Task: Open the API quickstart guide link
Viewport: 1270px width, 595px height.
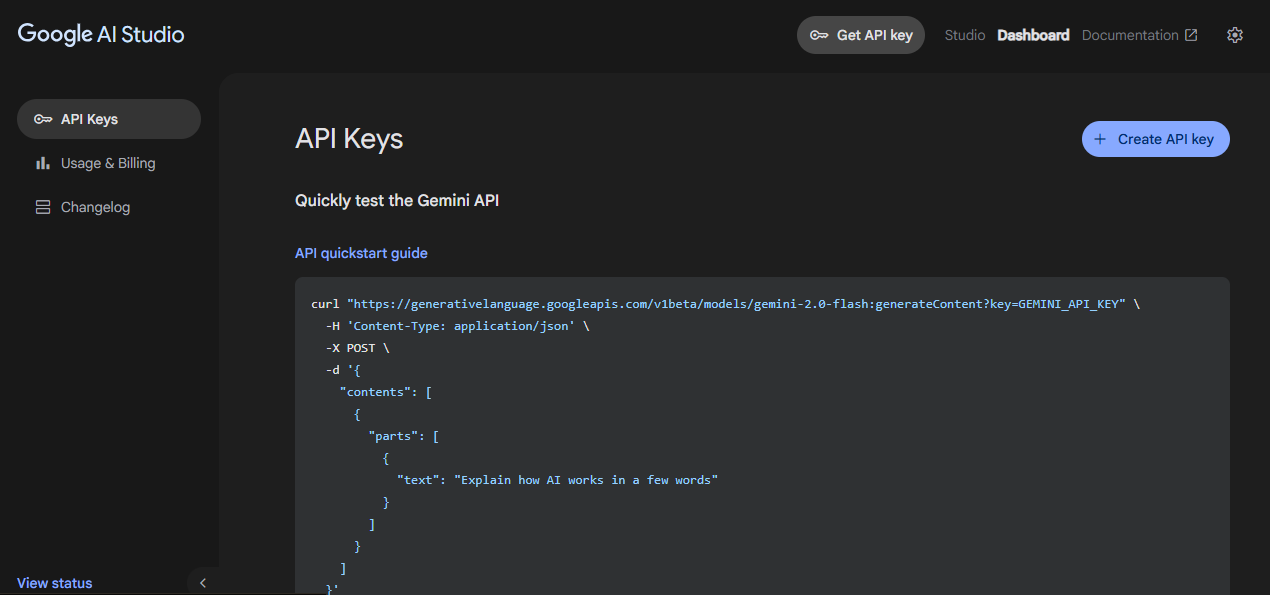Action: tap(361, 253)
